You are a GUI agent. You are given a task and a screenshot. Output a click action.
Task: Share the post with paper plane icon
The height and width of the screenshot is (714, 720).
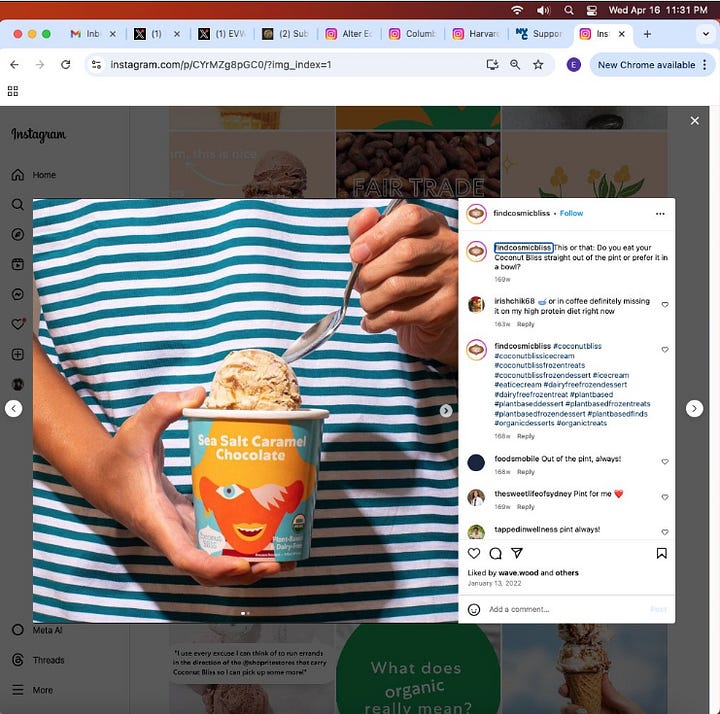pos(517,553)
